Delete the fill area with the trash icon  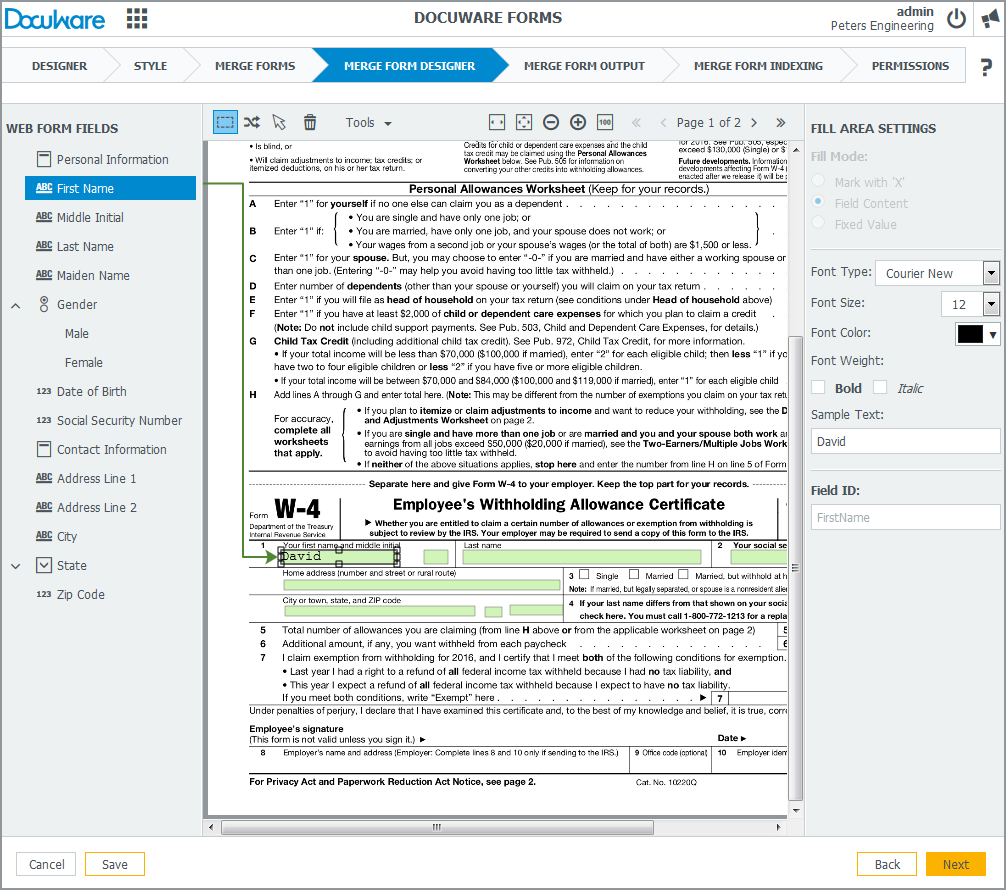tap(309, 121)
